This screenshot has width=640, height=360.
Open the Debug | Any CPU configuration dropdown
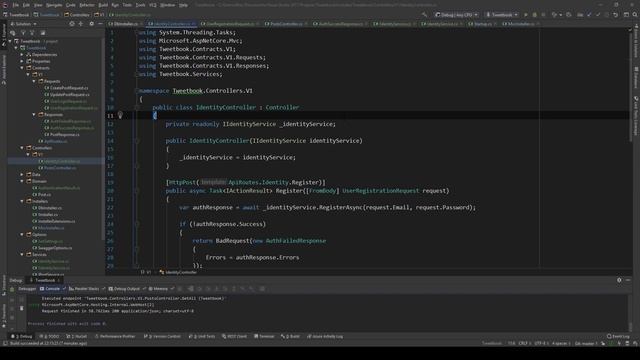tap(456, 15)
